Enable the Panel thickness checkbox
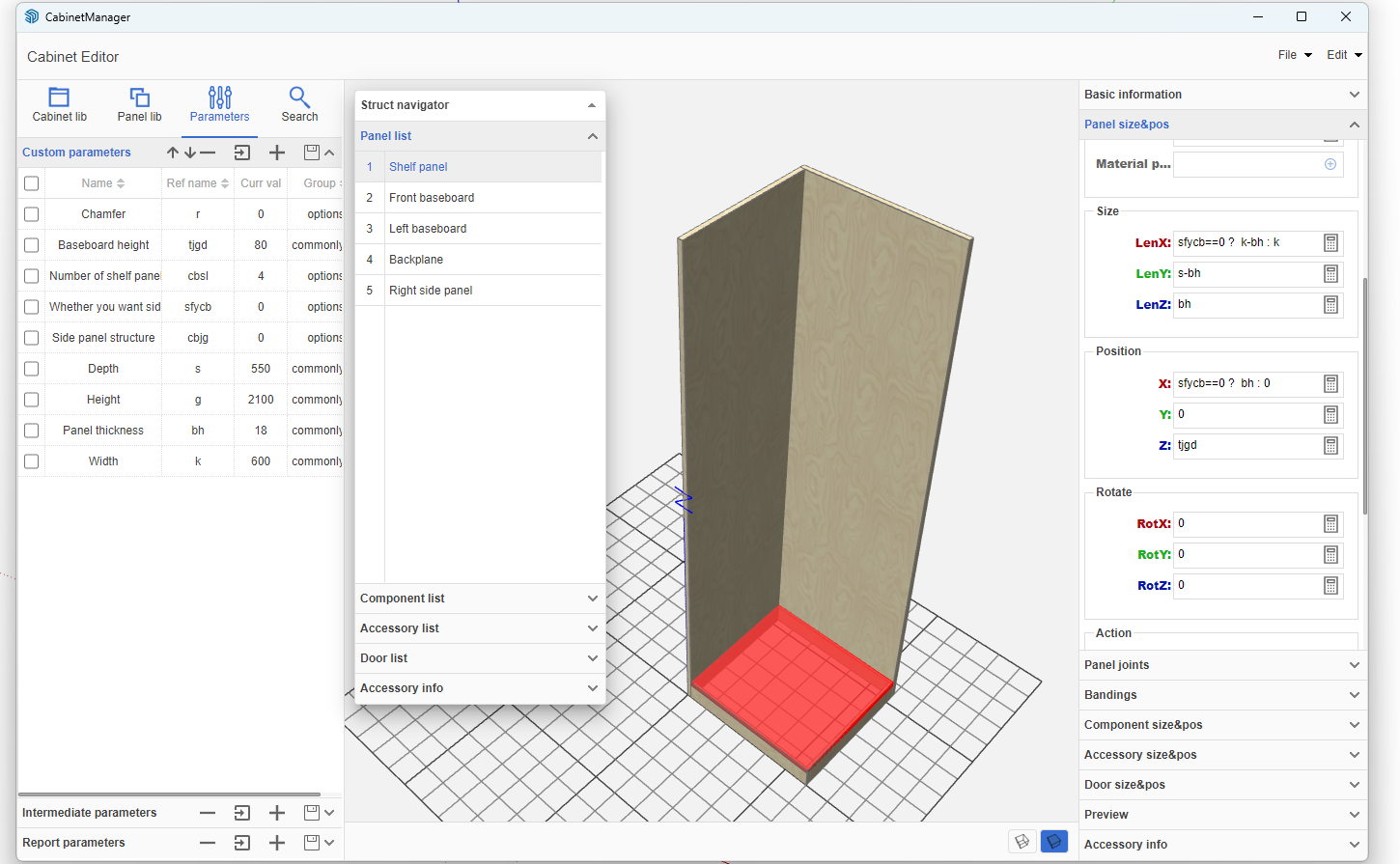1400x864 pixels. 32,431
